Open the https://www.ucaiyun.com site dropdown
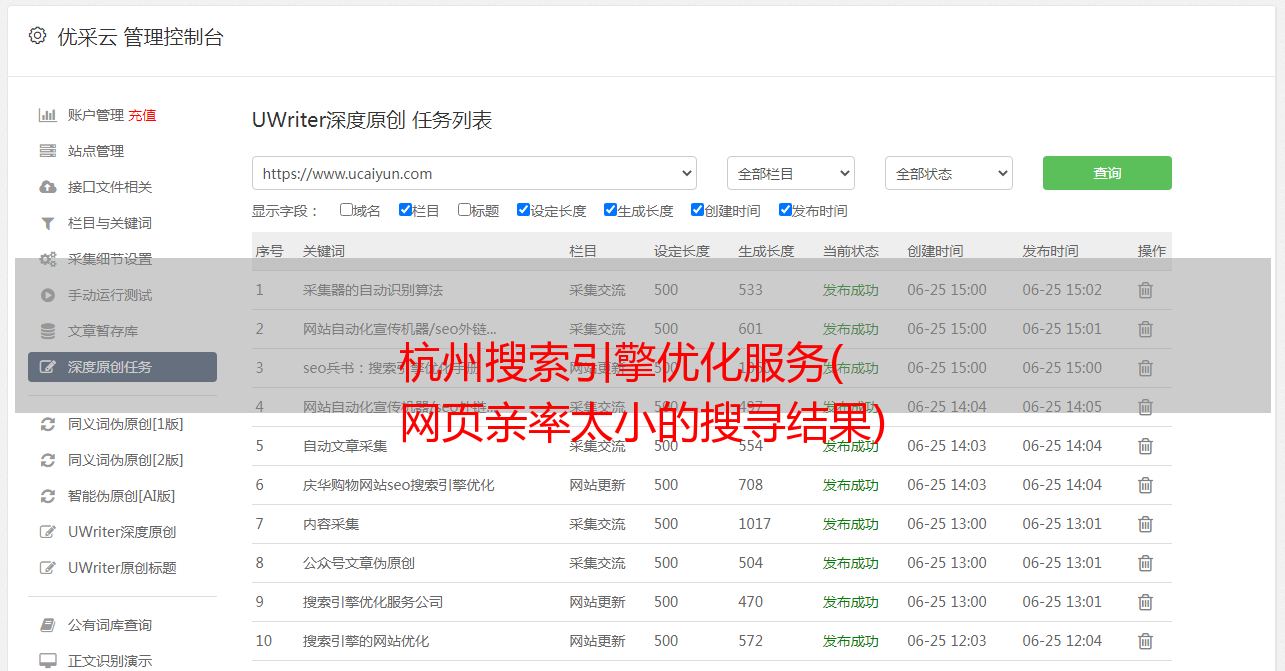Screen dimensions: 1285x671 pyautogui.click(x=474, y=173)
